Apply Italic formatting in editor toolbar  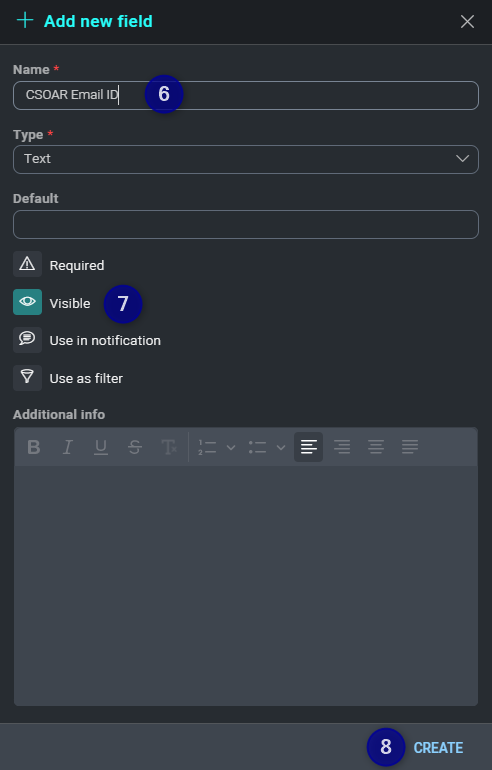(67, 447)
